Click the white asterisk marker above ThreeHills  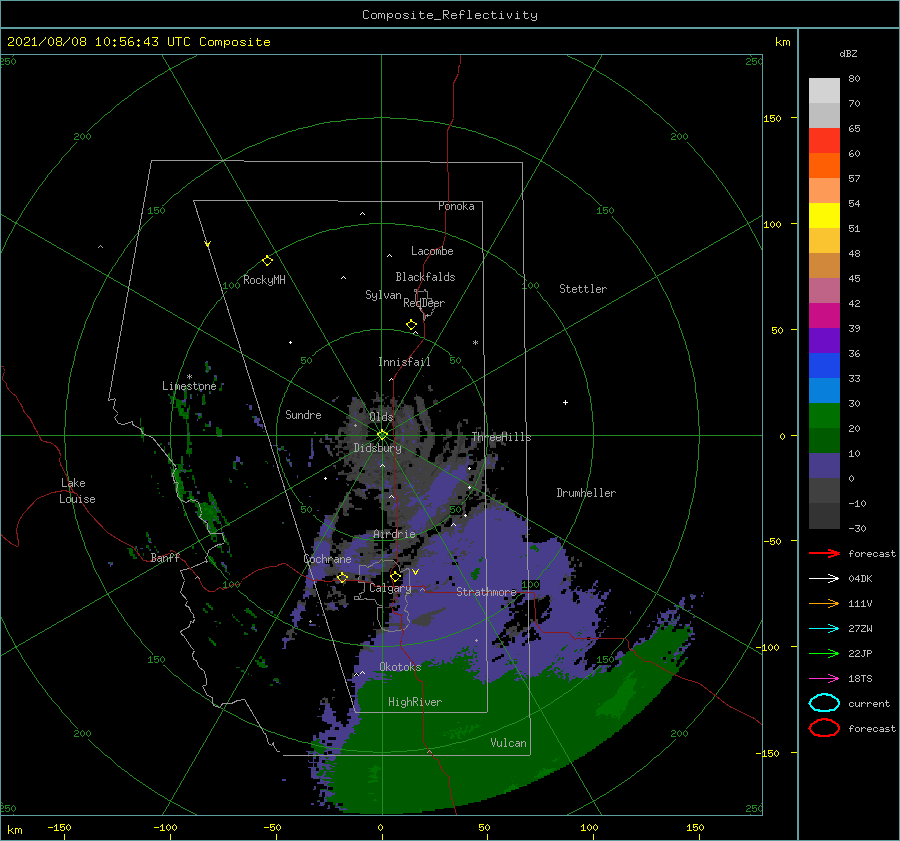click(x=475, y=343)
